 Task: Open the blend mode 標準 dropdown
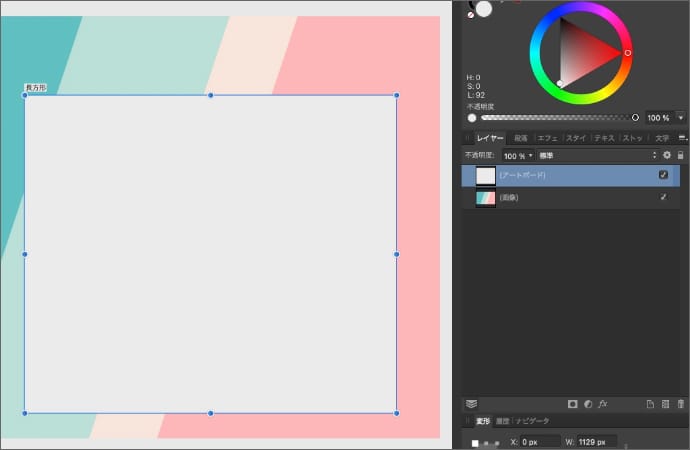coord(597,156)
